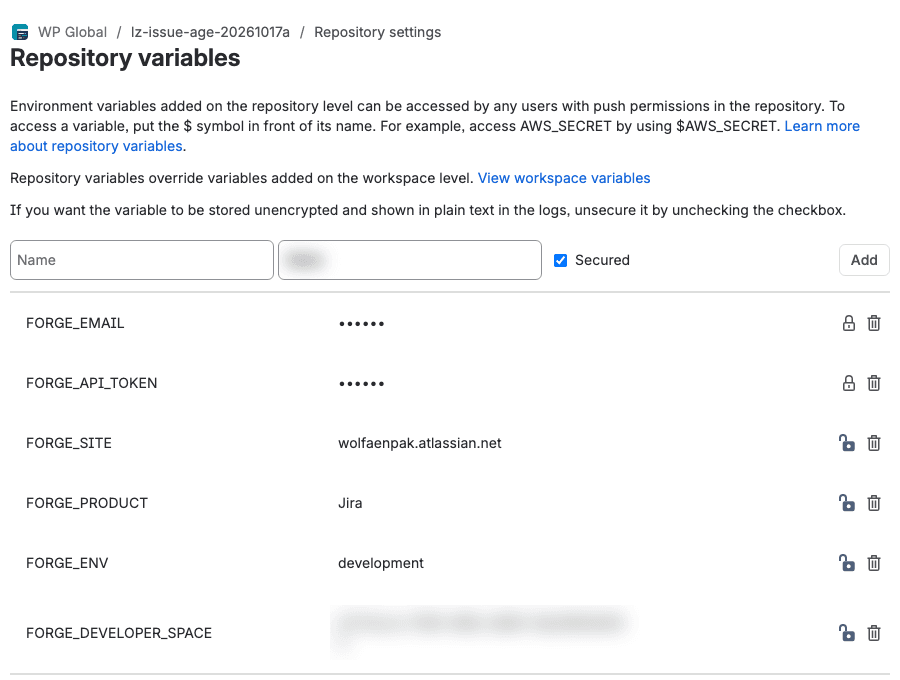The height and width of the screenshot is (680, 900).
Task: Open the WP Global workspace breadcrumb
Action: point(72,32)
